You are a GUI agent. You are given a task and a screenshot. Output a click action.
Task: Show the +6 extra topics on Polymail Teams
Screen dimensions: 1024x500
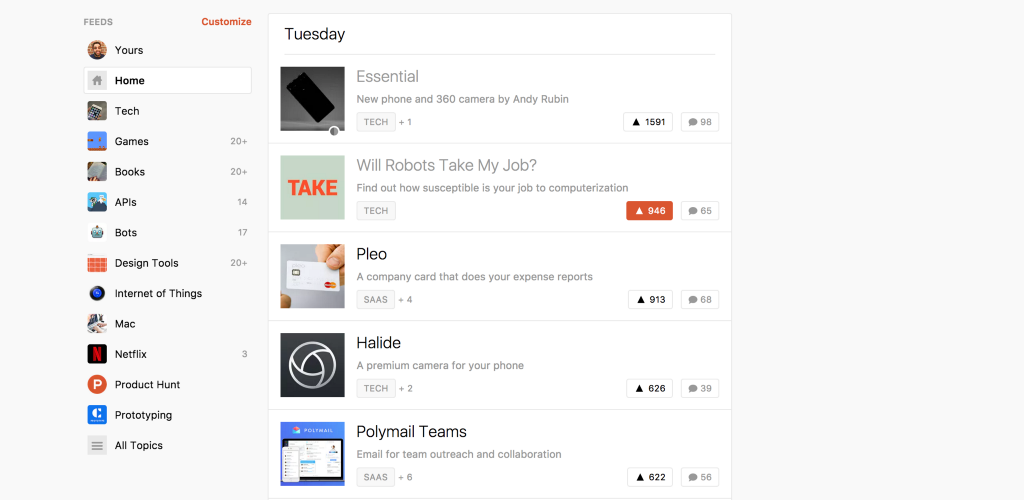tap(405, 477)
